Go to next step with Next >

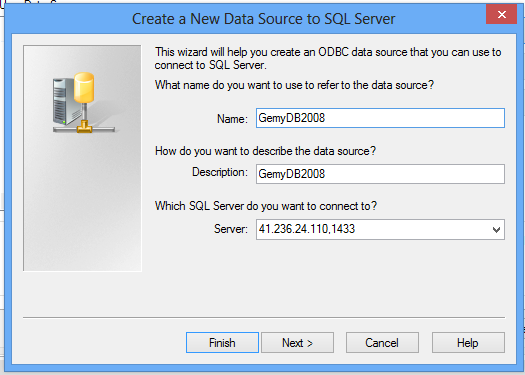tap(297, 342)
